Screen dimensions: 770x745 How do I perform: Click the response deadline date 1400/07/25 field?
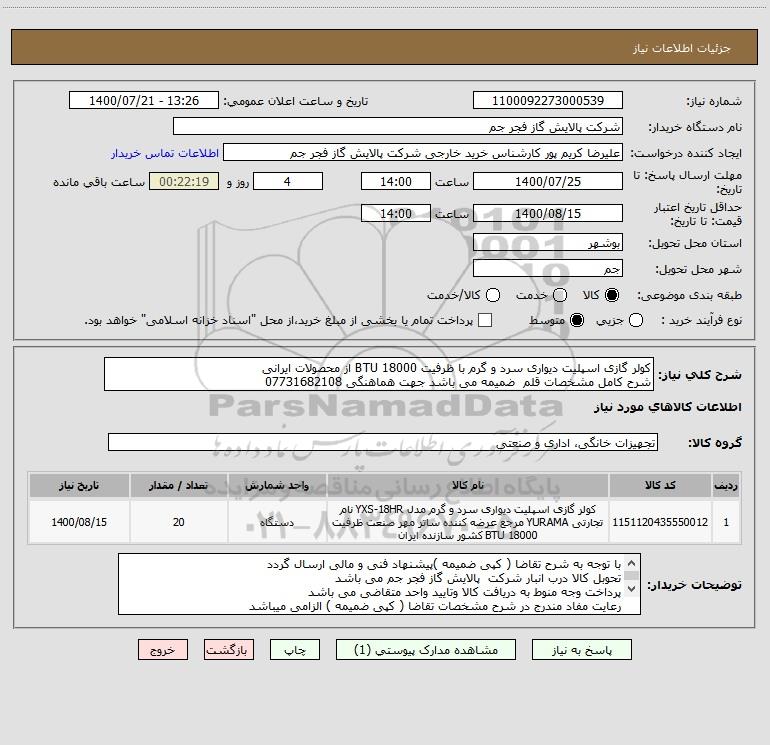tap(548, 181)
